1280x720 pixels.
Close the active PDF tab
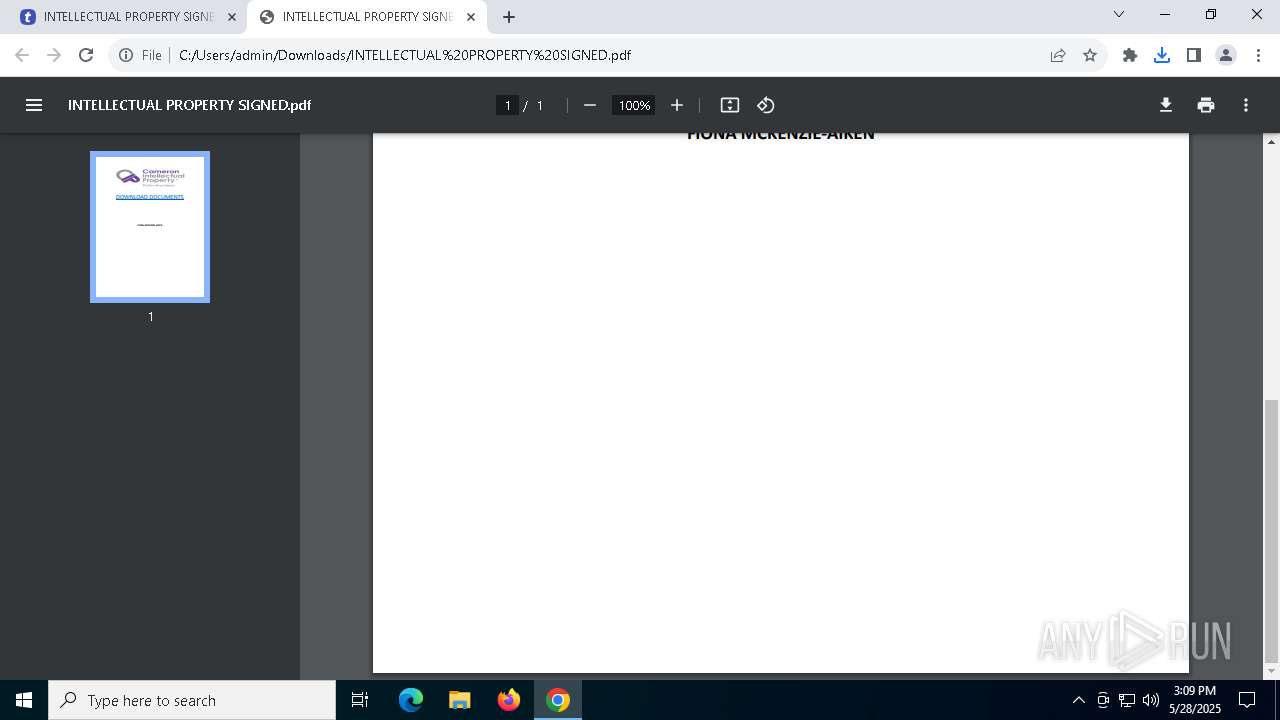coord(471,17)
